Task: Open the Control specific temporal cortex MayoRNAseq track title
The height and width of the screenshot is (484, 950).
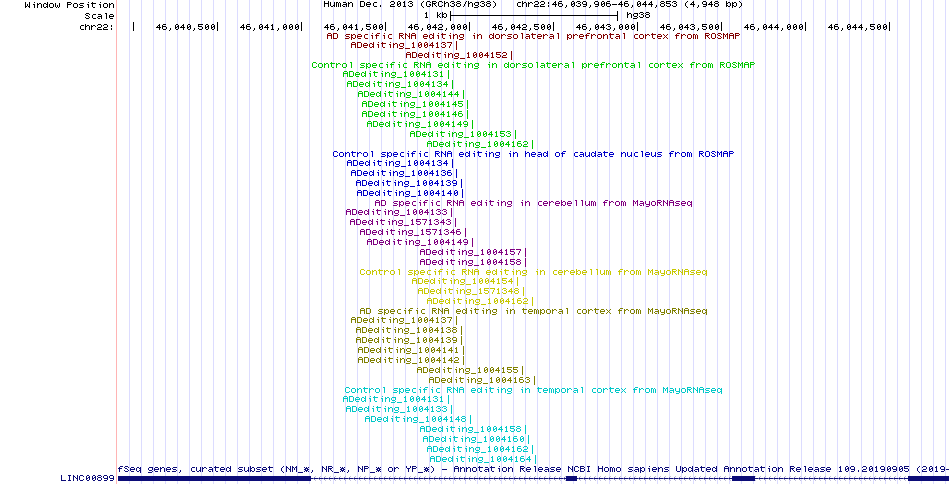Action: 533,390
